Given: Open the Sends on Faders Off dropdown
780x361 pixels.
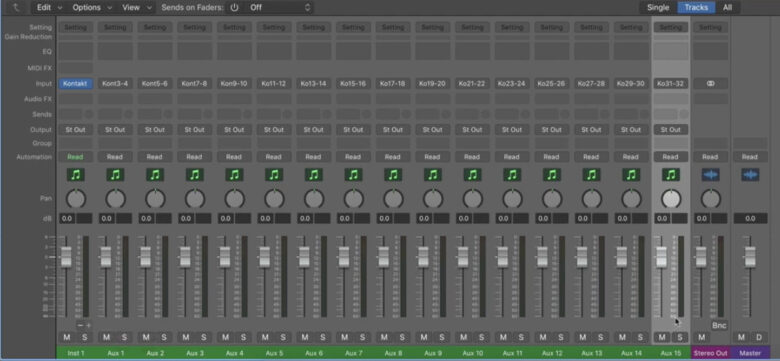Looking at the screenshot, I should point(280,7).
